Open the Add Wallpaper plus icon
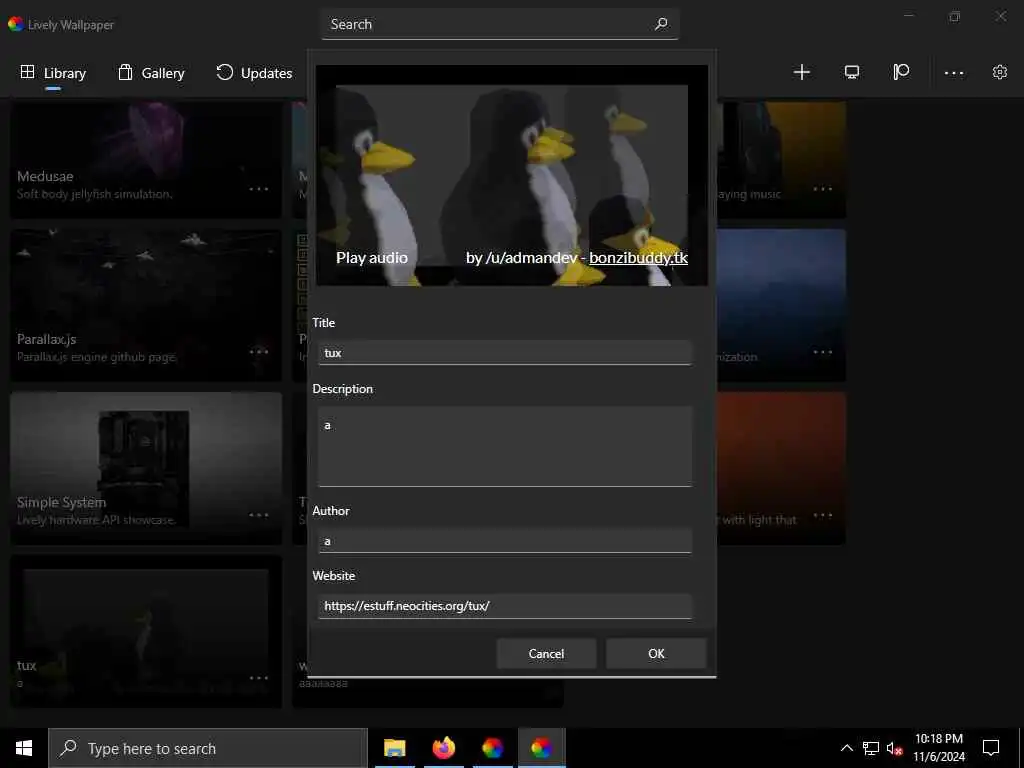 pos(801,72)
